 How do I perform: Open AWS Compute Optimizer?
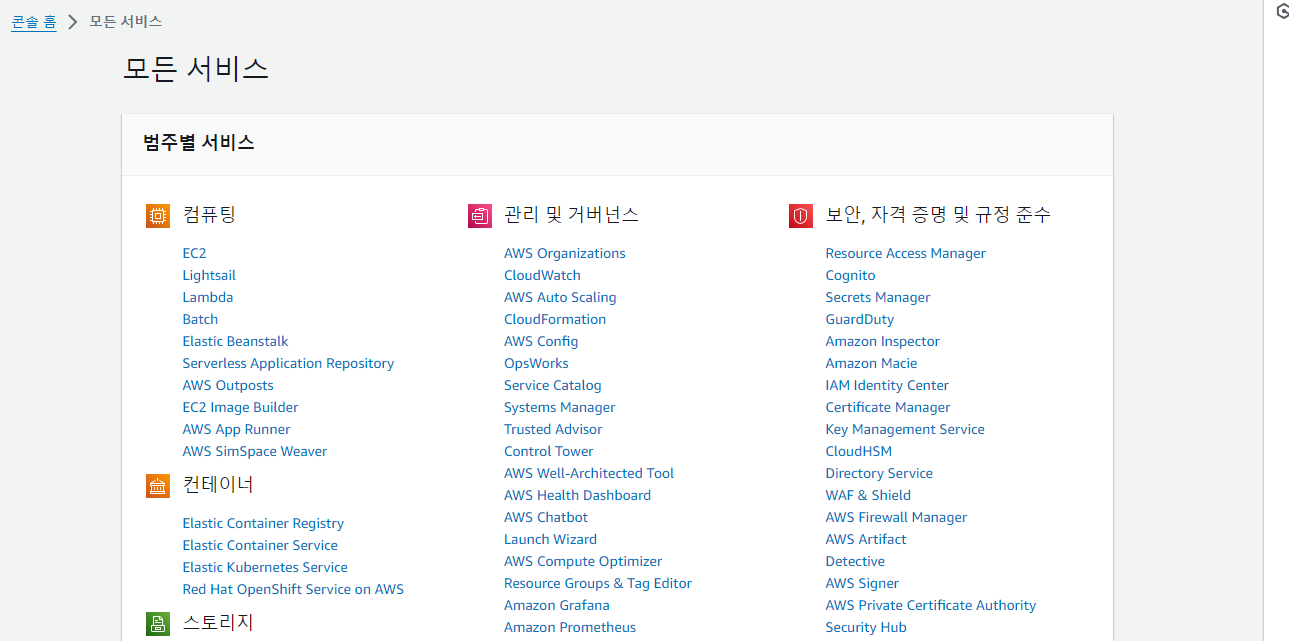[583, 561]
